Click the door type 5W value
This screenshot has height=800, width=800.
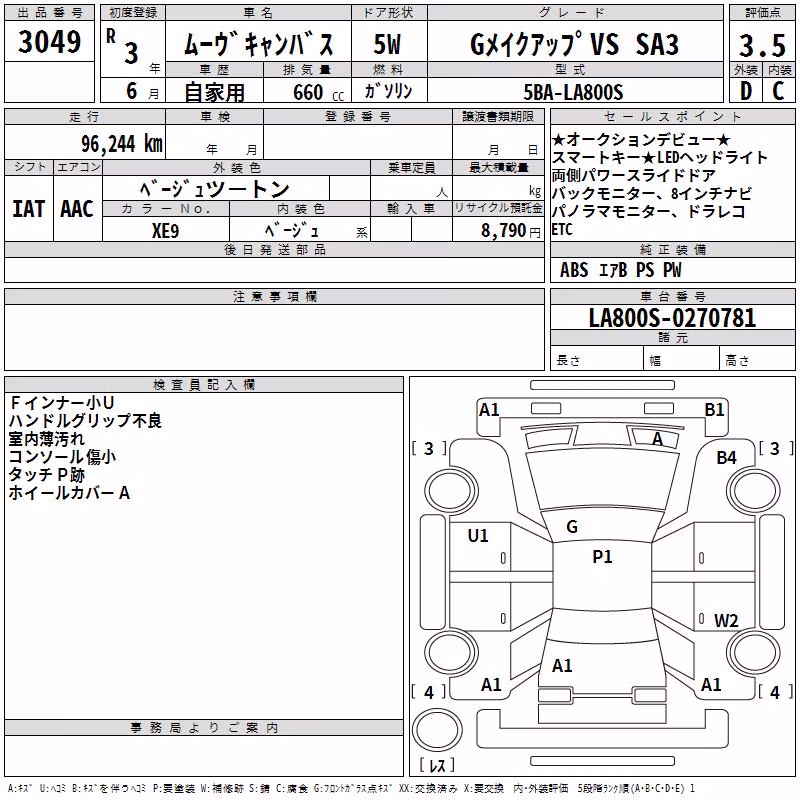387,44
